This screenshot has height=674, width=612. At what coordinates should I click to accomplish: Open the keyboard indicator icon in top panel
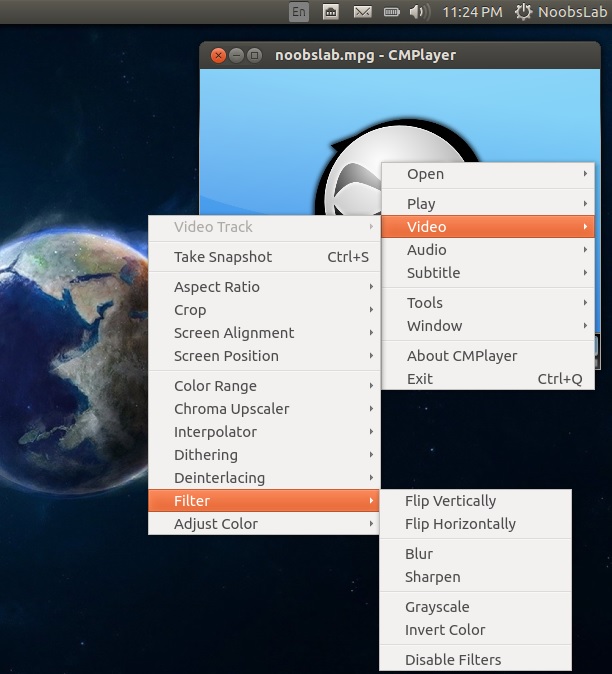click(330, 12)
